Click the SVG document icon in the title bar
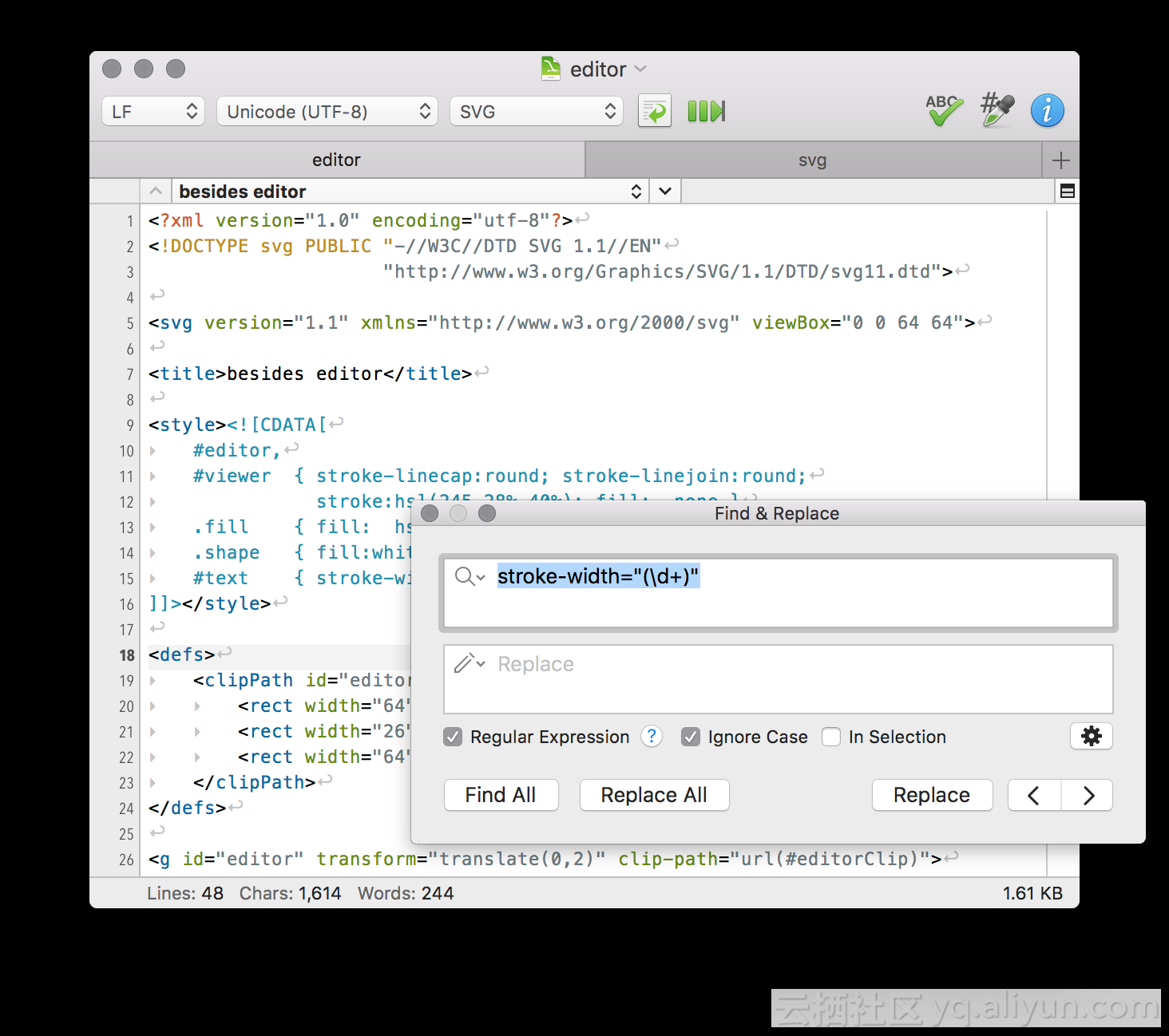The image size is (1169, 1036). click(550, 69)
